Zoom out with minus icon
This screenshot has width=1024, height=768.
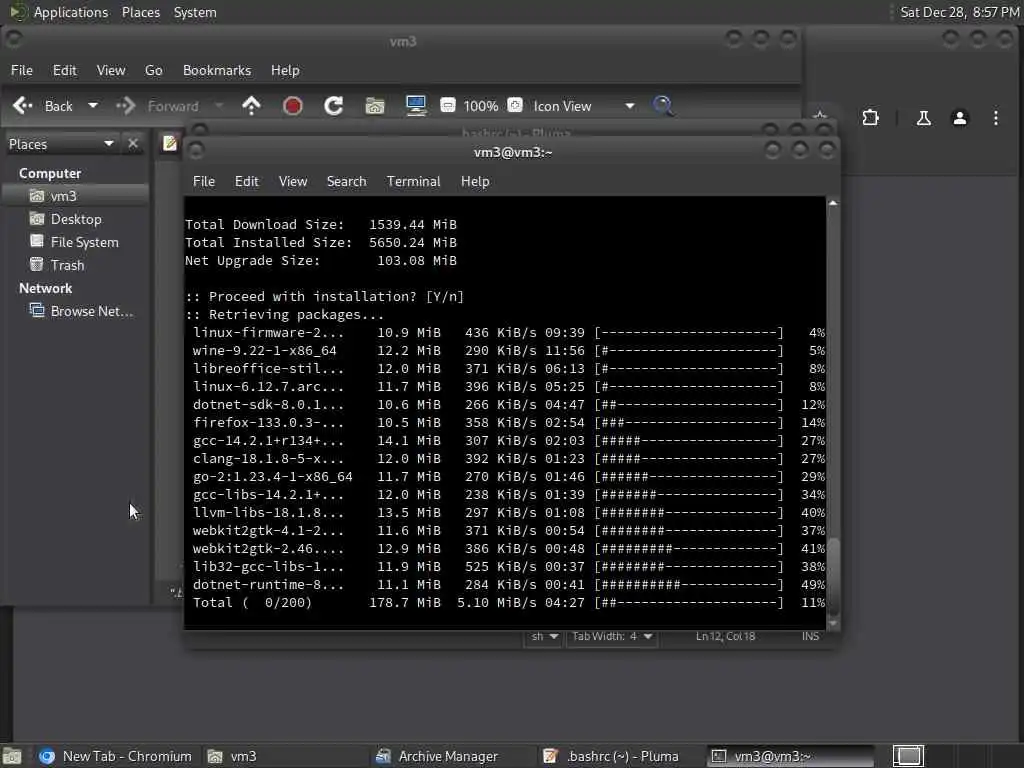click(x=448, y=105)
